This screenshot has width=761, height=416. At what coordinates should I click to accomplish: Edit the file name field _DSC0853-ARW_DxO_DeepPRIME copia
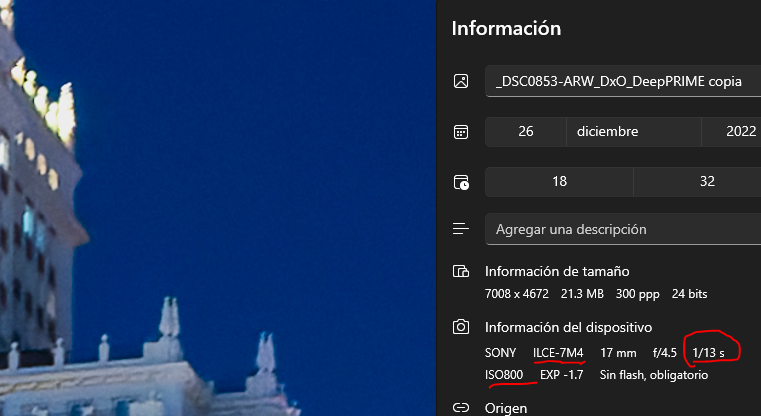coord(623,81)
